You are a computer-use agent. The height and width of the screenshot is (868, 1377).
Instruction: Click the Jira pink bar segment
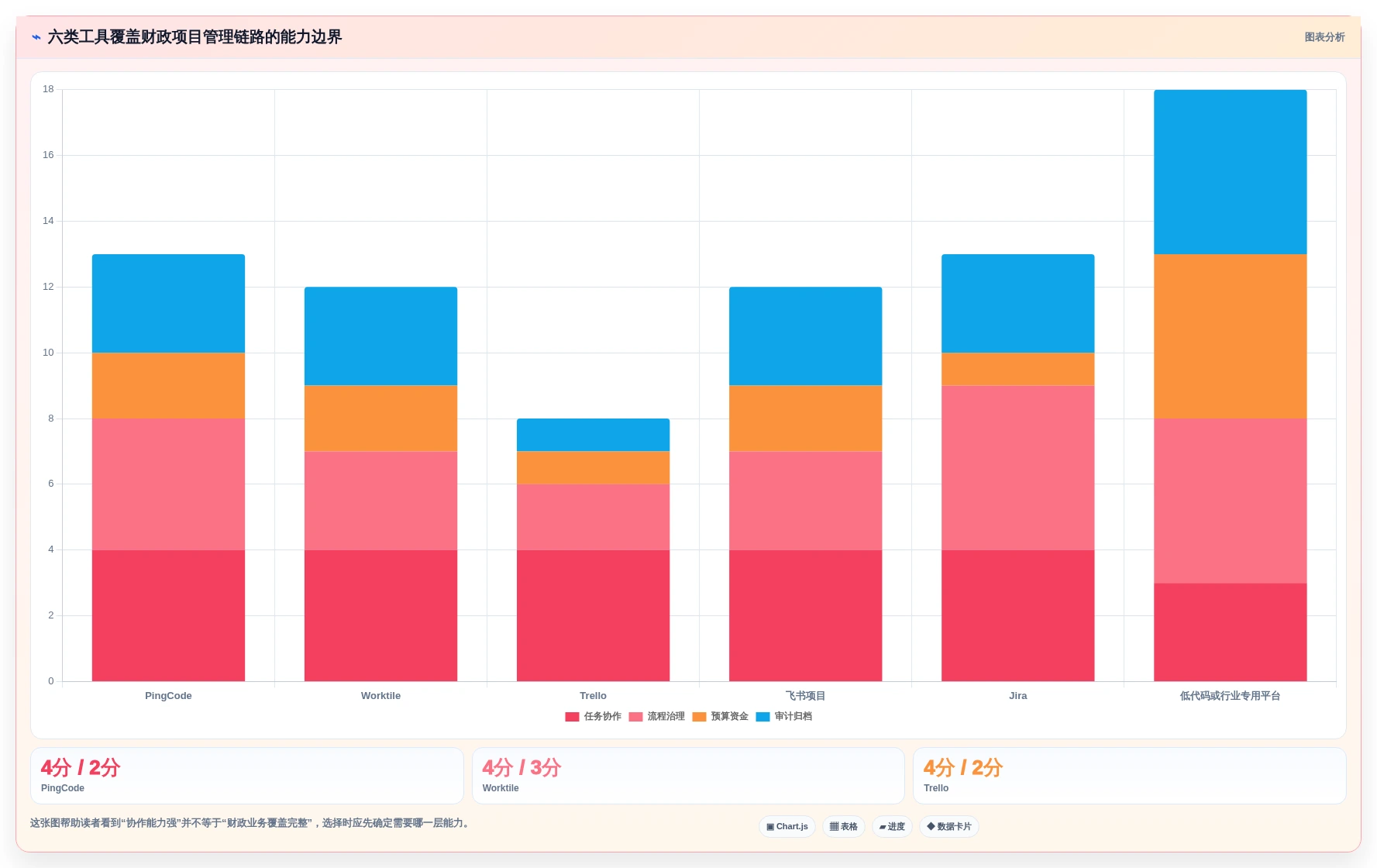pos(1017,468)
